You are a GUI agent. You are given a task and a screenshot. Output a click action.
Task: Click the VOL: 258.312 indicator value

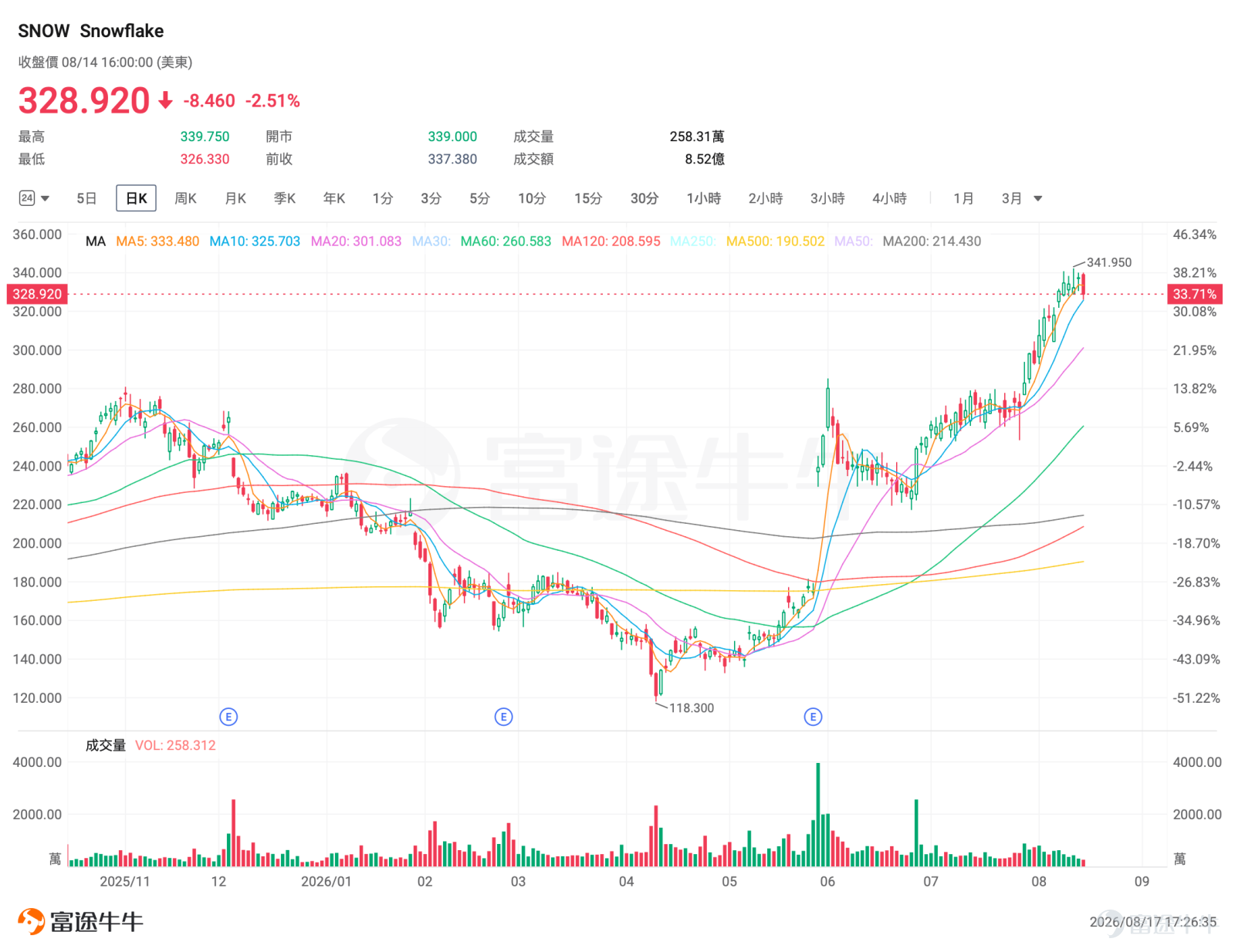175,745
